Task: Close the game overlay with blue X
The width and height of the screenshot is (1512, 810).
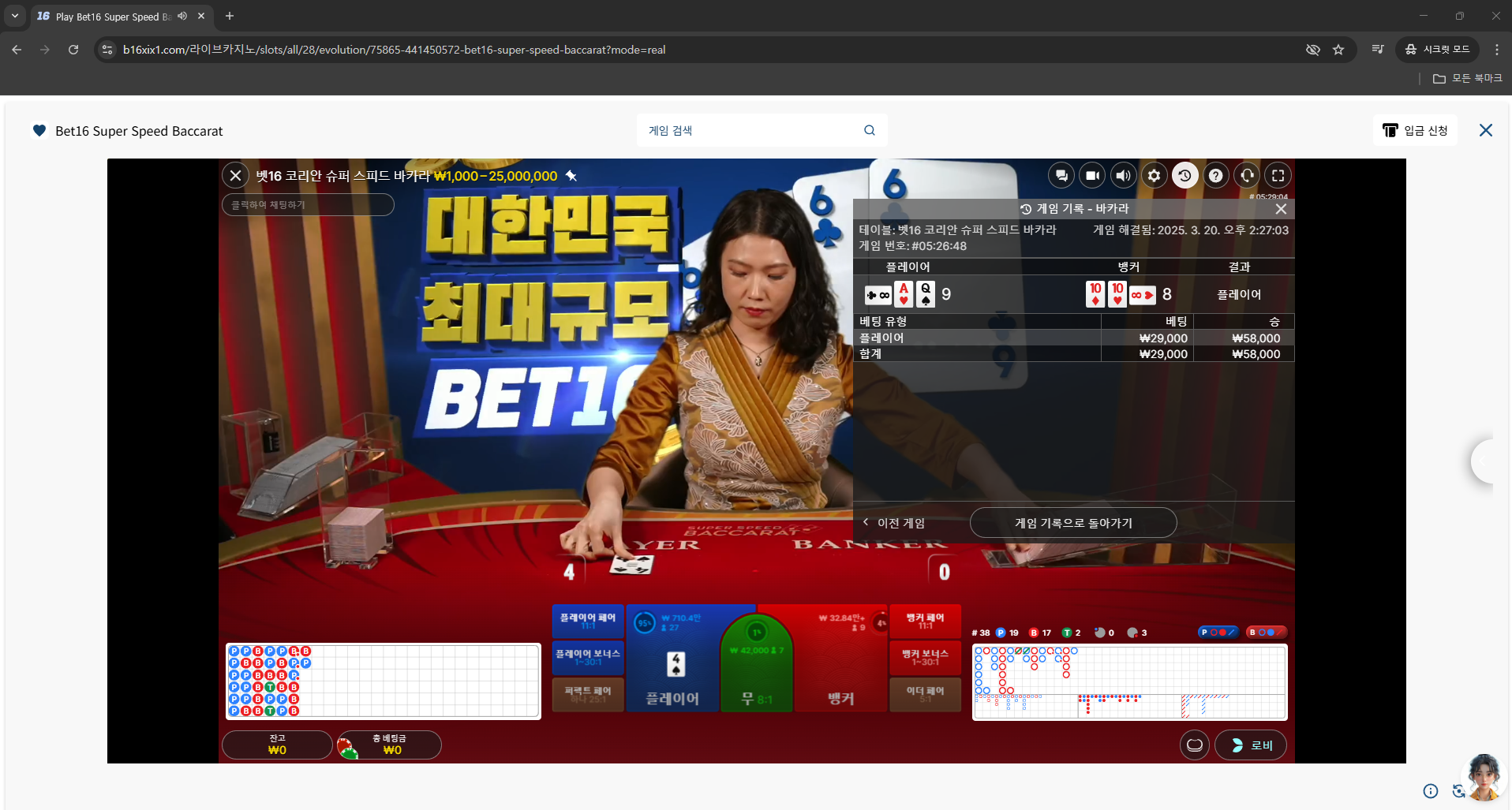Action: [x=1486, y=131]
